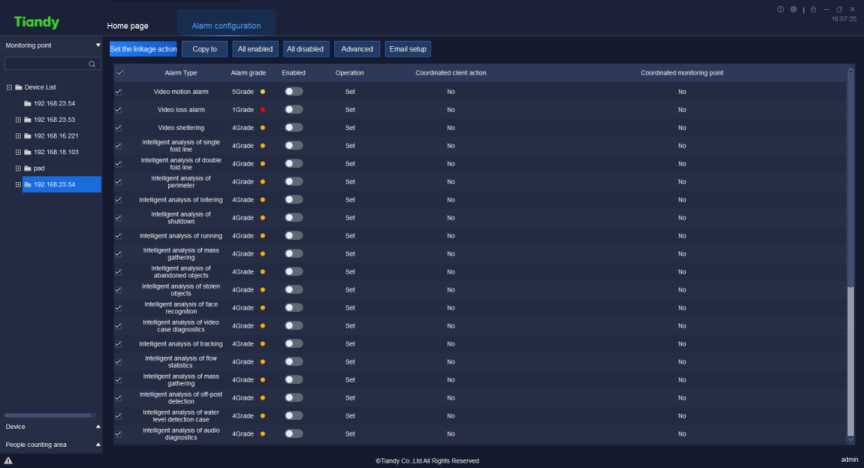Click the lock icon in title bar
The image size is (864, 468).
point(813,9)
